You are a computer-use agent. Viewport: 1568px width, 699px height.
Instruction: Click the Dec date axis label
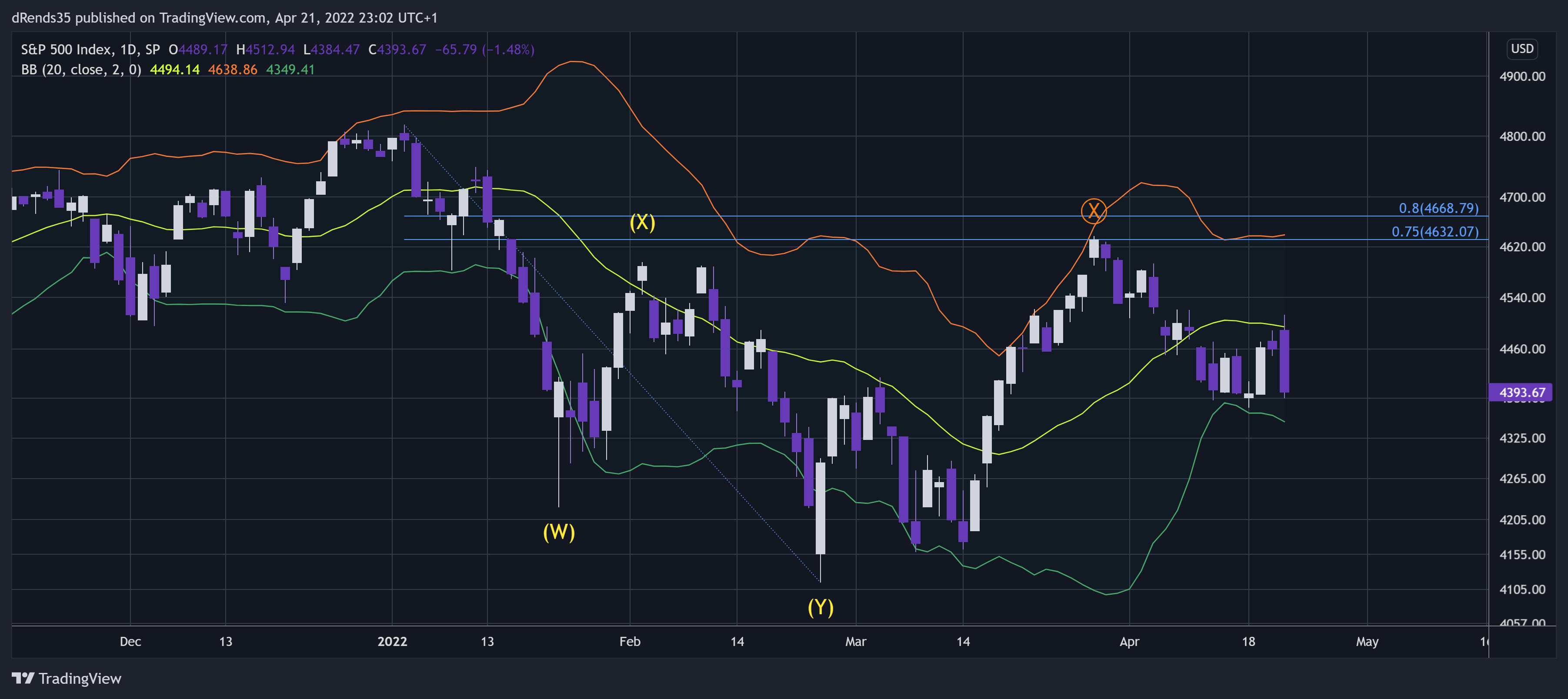point(130,641)
